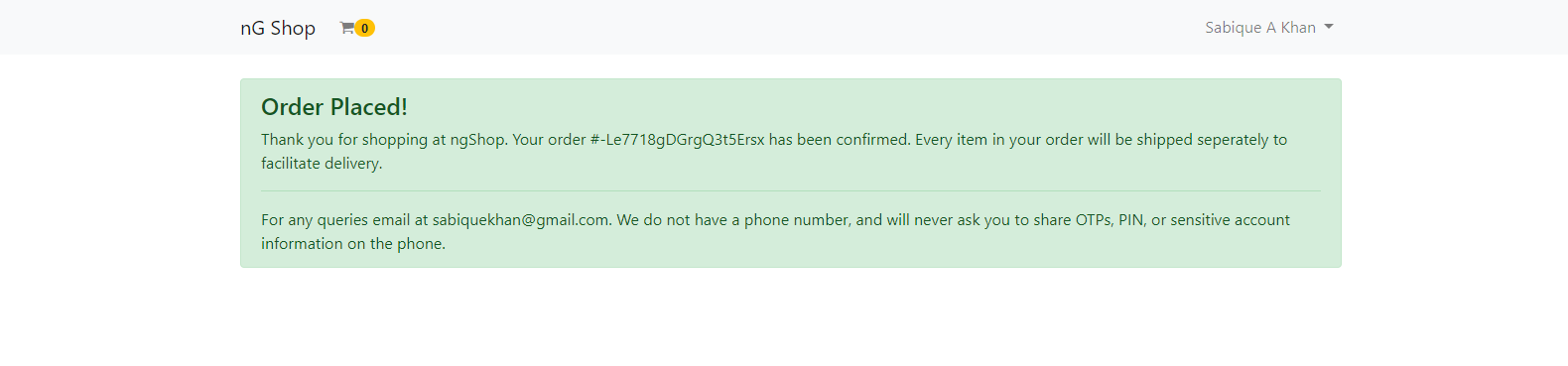Viewport: 1568px width, 366px height.
Task: Open the shopping cart icon
Action: click(347, 28)
